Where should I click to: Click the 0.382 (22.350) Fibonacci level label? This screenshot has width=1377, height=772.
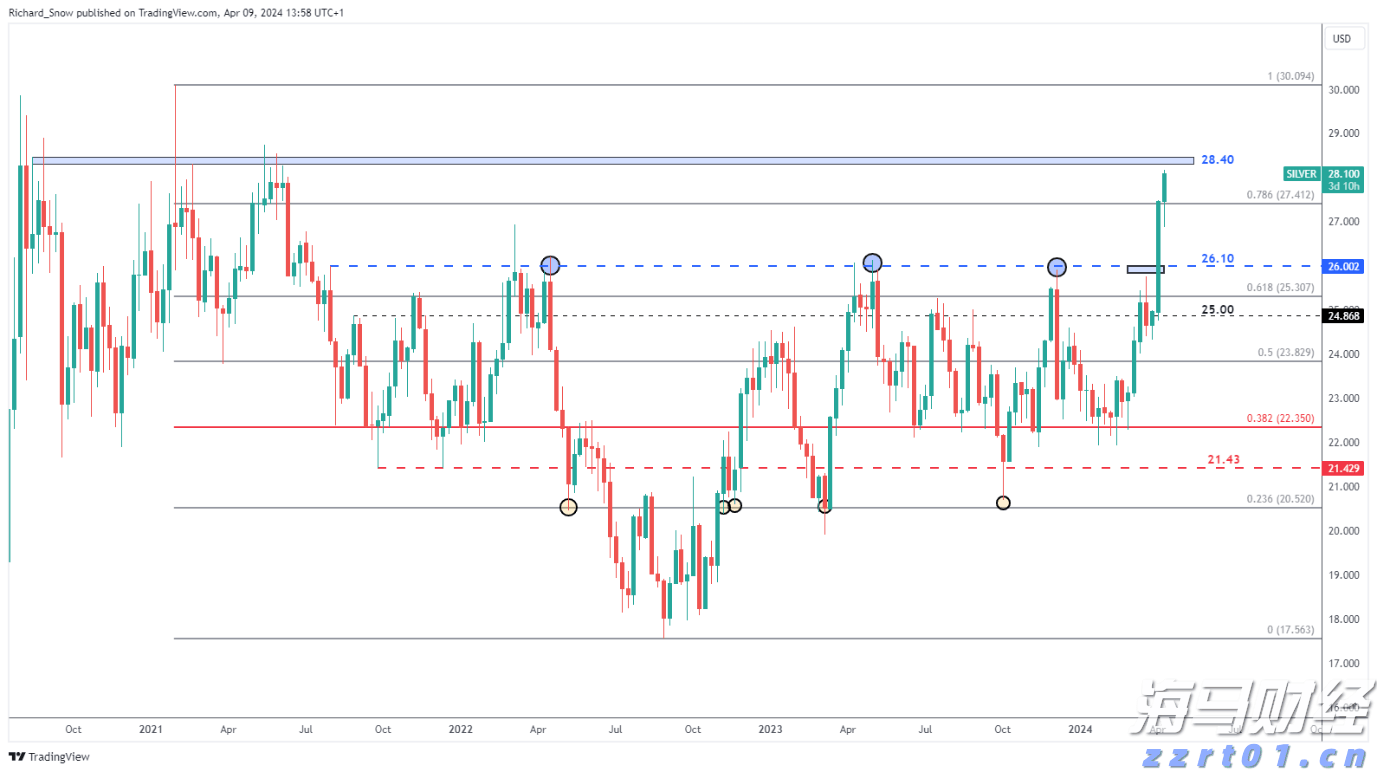1280,419
